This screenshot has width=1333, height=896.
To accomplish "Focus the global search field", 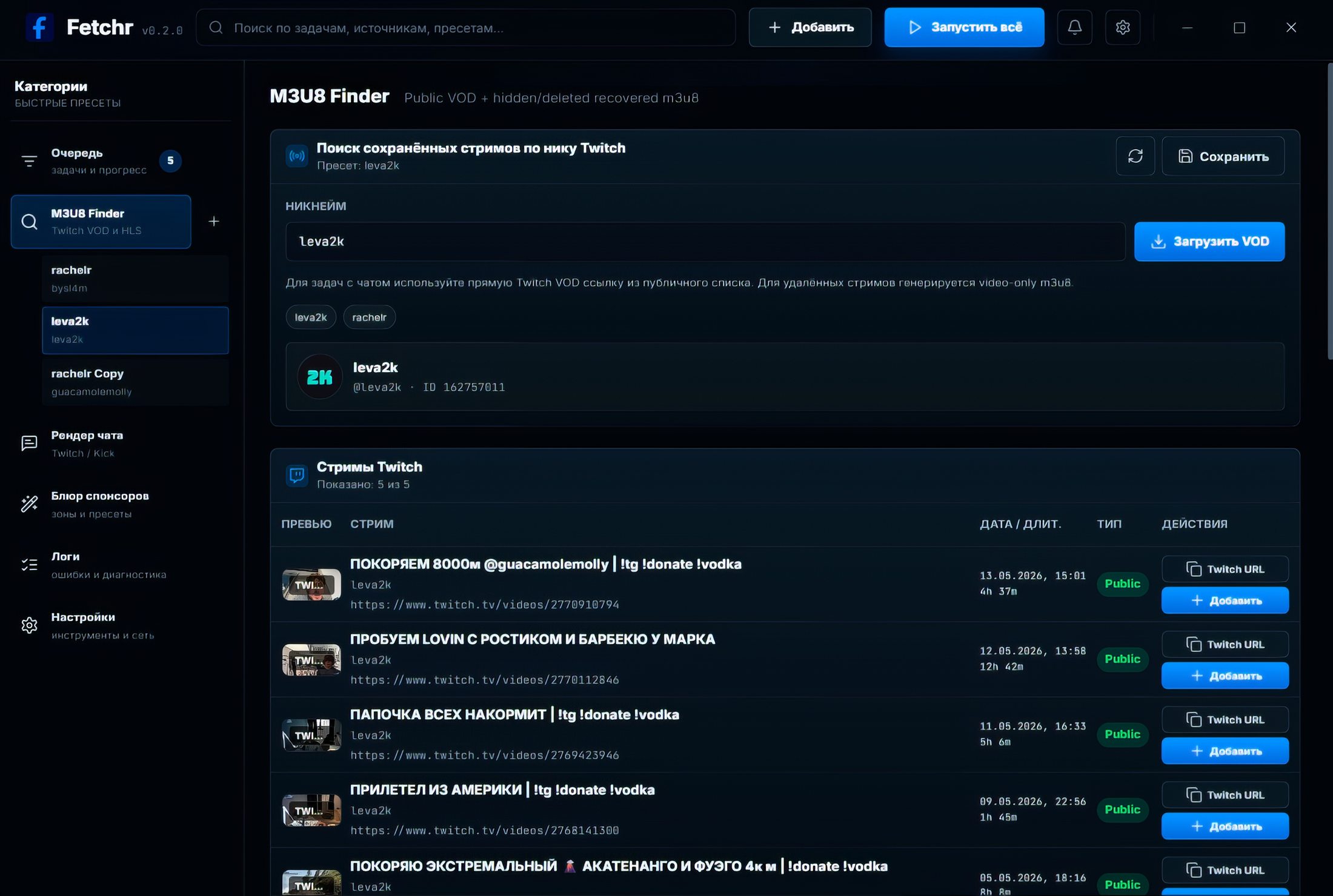I will pyautogui.click(x=465, y=27).
